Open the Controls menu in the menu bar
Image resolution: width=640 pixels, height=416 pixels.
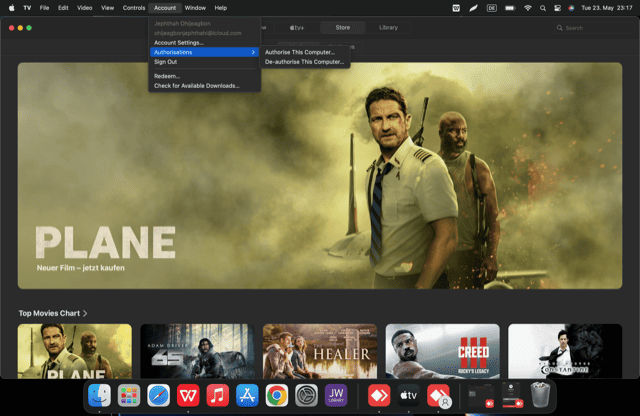point(133,7)
